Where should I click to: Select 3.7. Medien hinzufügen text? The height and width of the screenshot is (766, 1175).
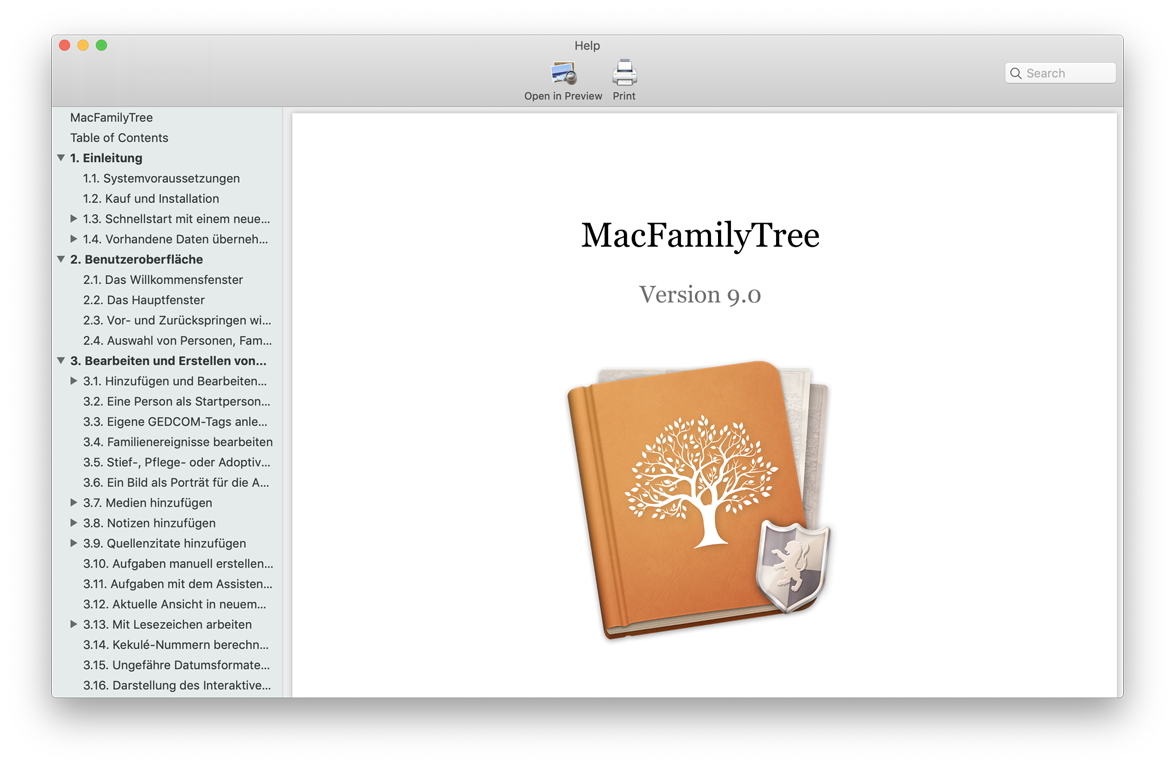148,502
